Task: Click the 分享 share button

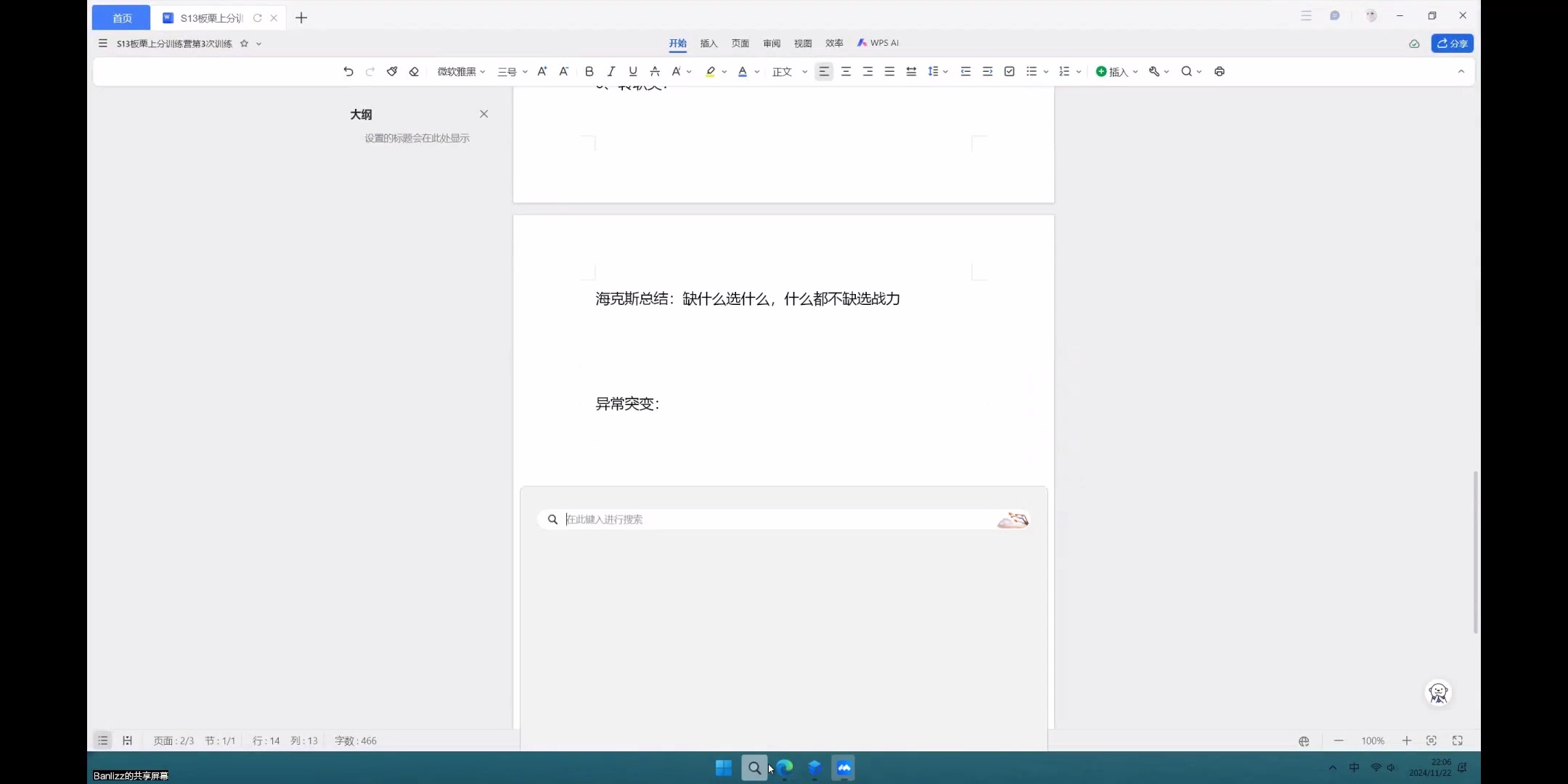Action: [1453, 44]
